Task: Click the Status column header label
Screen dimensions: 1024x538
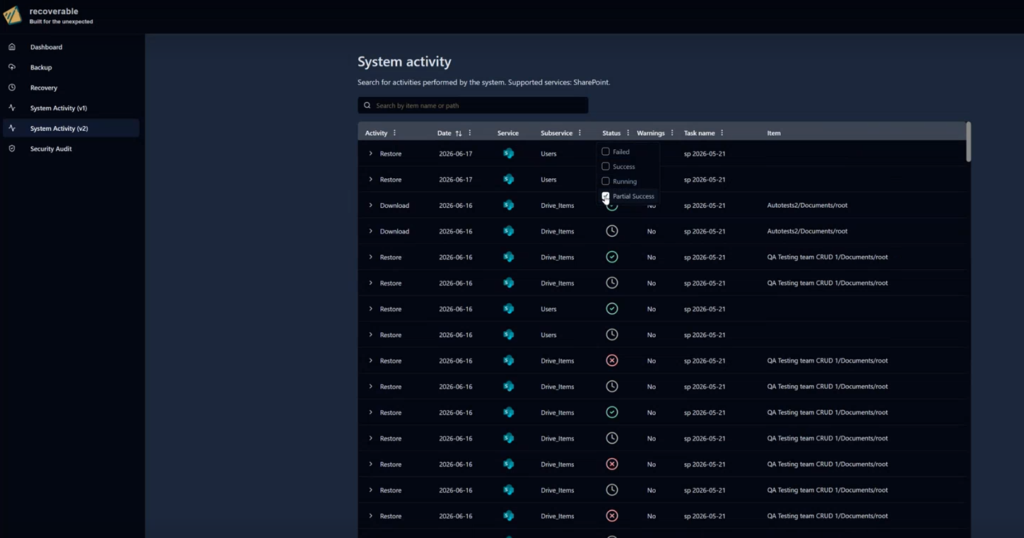Action: point(611,133)
